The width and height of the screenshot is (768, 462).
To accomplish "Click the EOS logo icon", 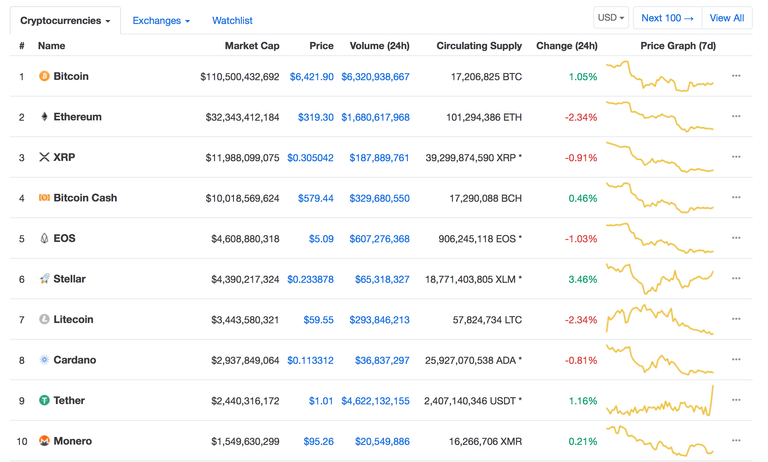I will click(44, 238).
